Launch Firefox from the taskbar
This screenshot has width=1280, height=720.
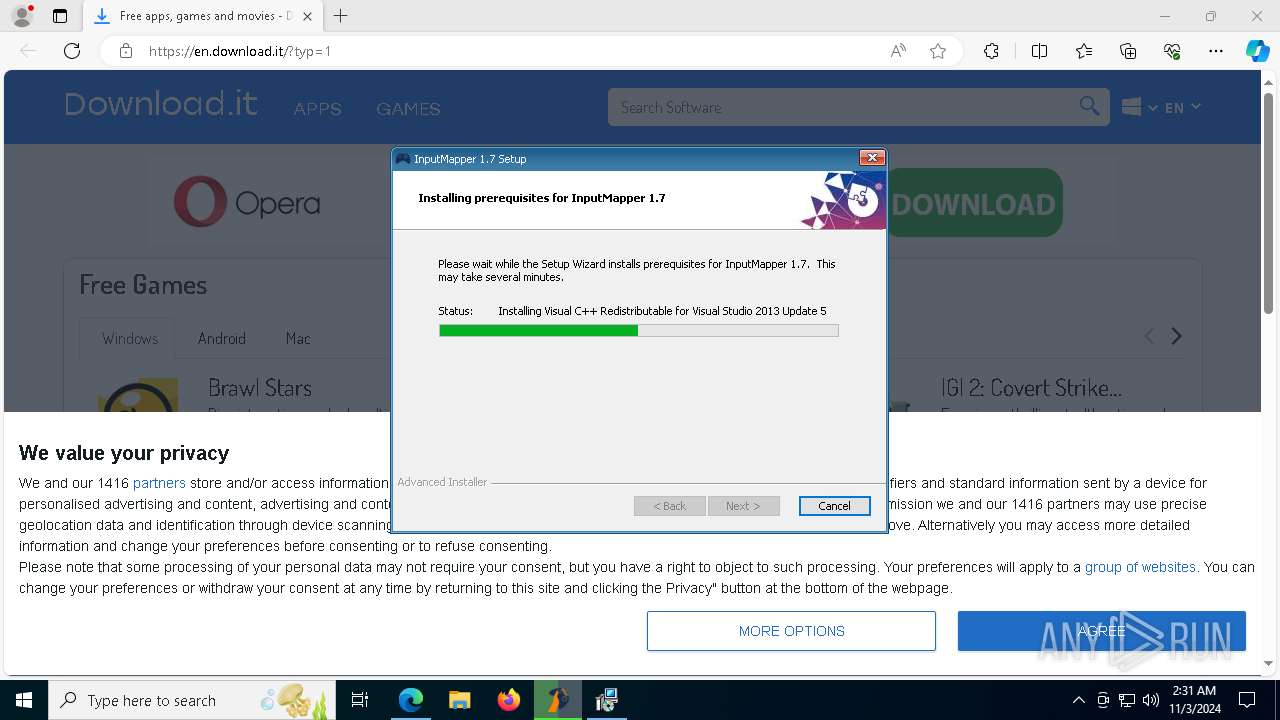508,700
